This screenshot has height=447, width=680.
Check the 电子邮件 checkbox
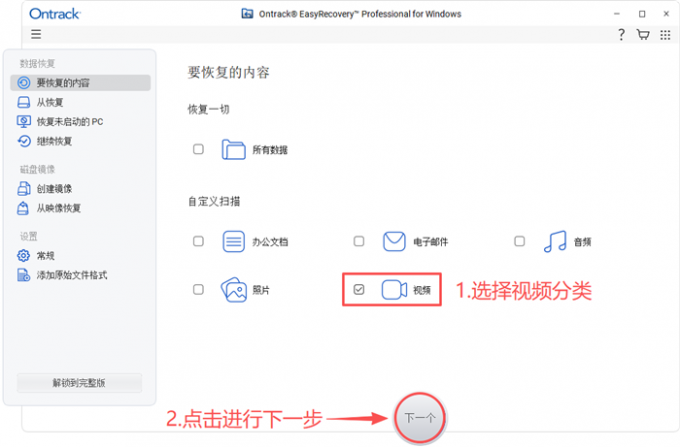[359, 241]
